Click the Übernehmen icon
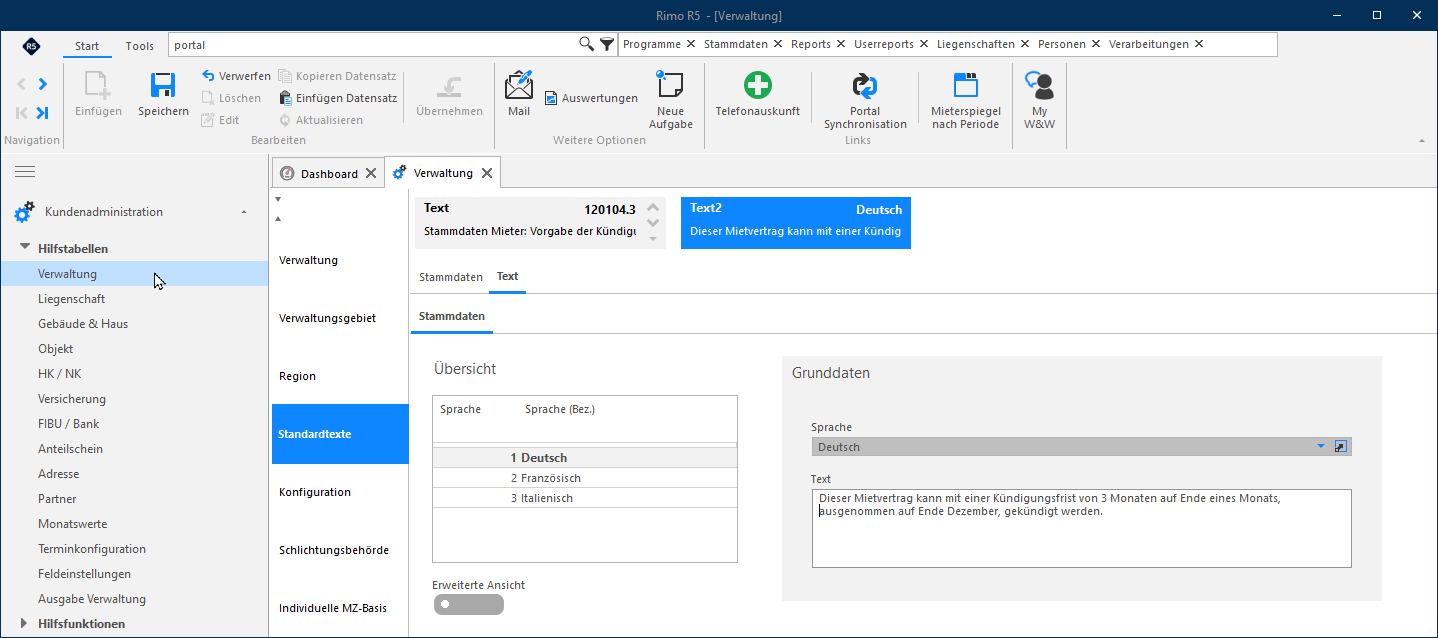Screen dimensions: 1438x638 [x=449, y=86]
